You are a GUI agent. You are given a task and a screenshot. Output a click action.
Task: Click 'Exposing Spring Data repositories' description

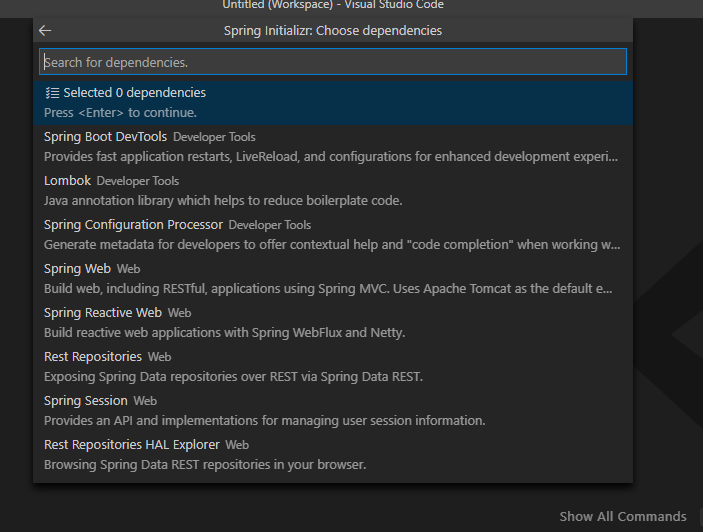click(x=233, y=376)
